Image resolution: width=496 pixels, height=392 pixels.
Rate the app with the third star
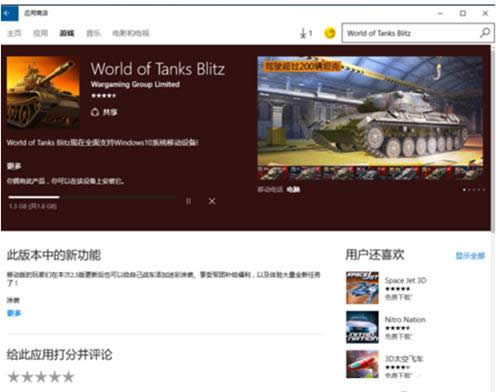click(41, 377)
